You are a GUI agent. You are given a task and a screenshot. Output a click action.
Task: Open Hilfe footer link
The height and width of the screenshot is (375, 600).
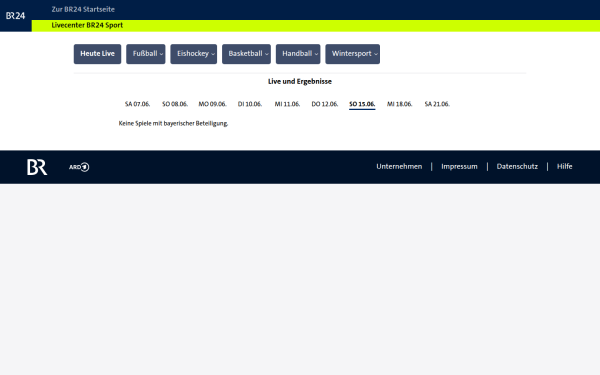pyautogui.click(x=564, y=166)
